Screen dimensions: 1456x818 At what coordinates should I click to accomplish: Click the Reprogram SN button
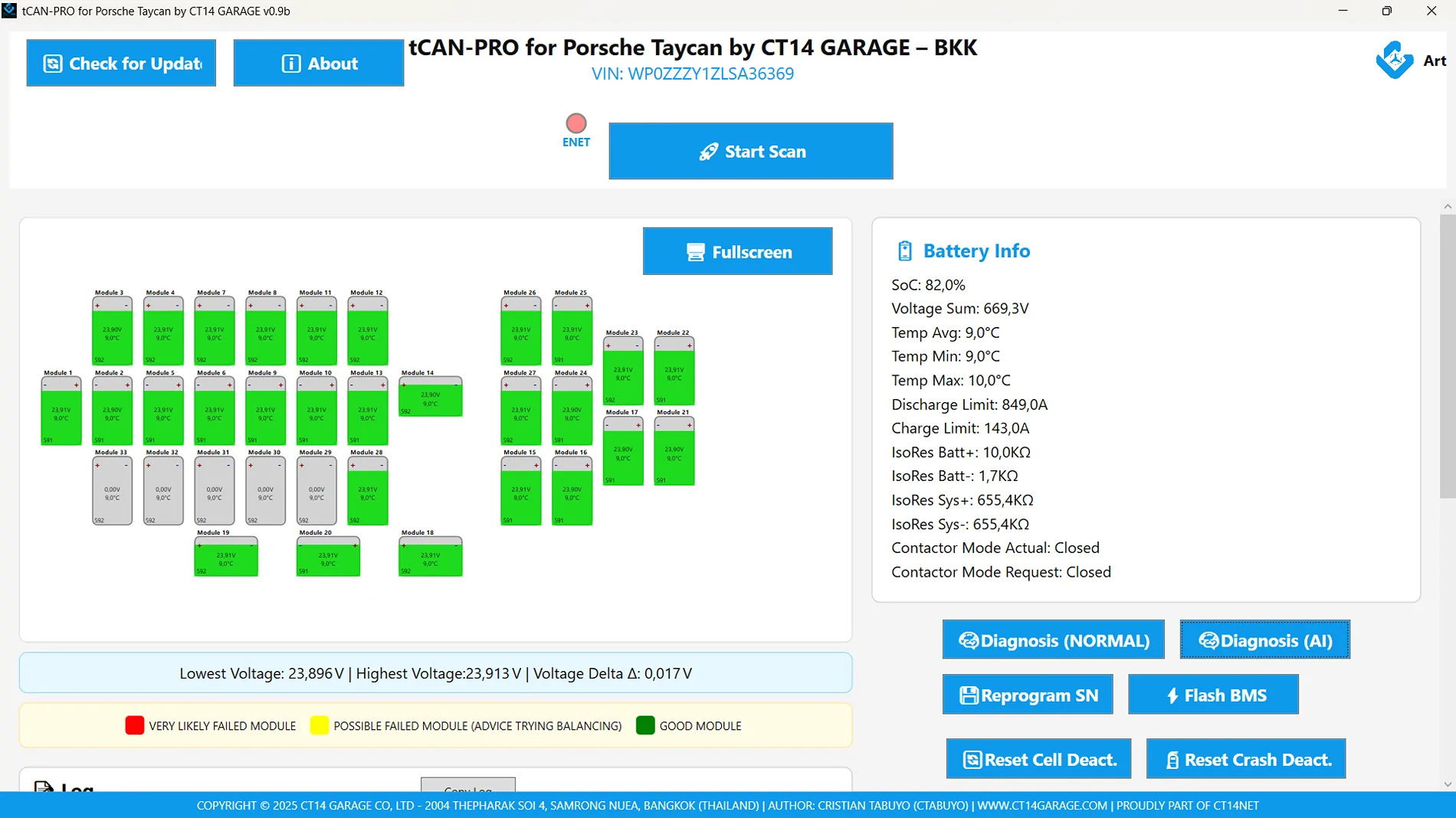(x=1028, y=694)
